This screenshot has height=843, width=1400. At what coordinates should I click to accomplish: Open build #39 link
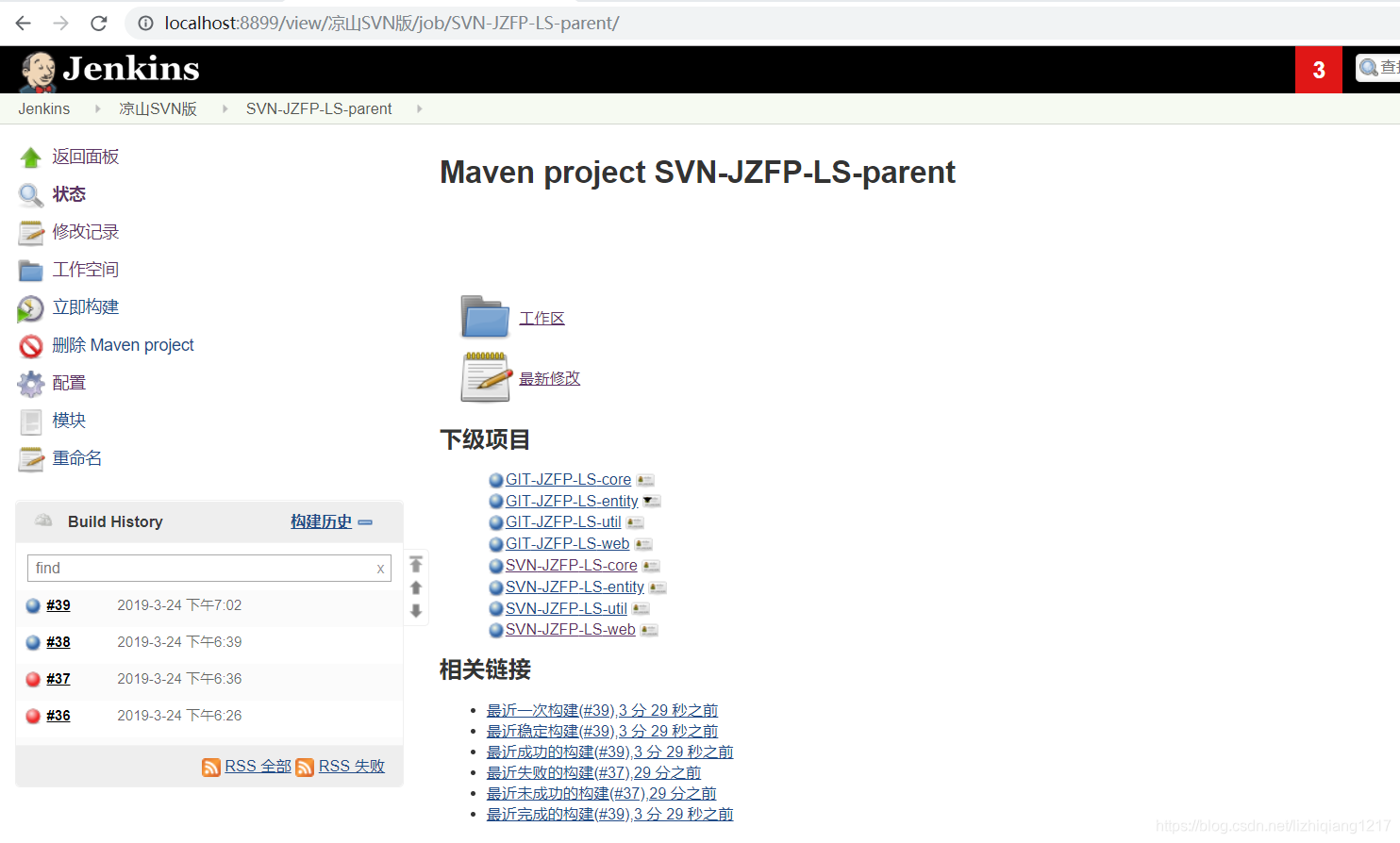(58, 605)
